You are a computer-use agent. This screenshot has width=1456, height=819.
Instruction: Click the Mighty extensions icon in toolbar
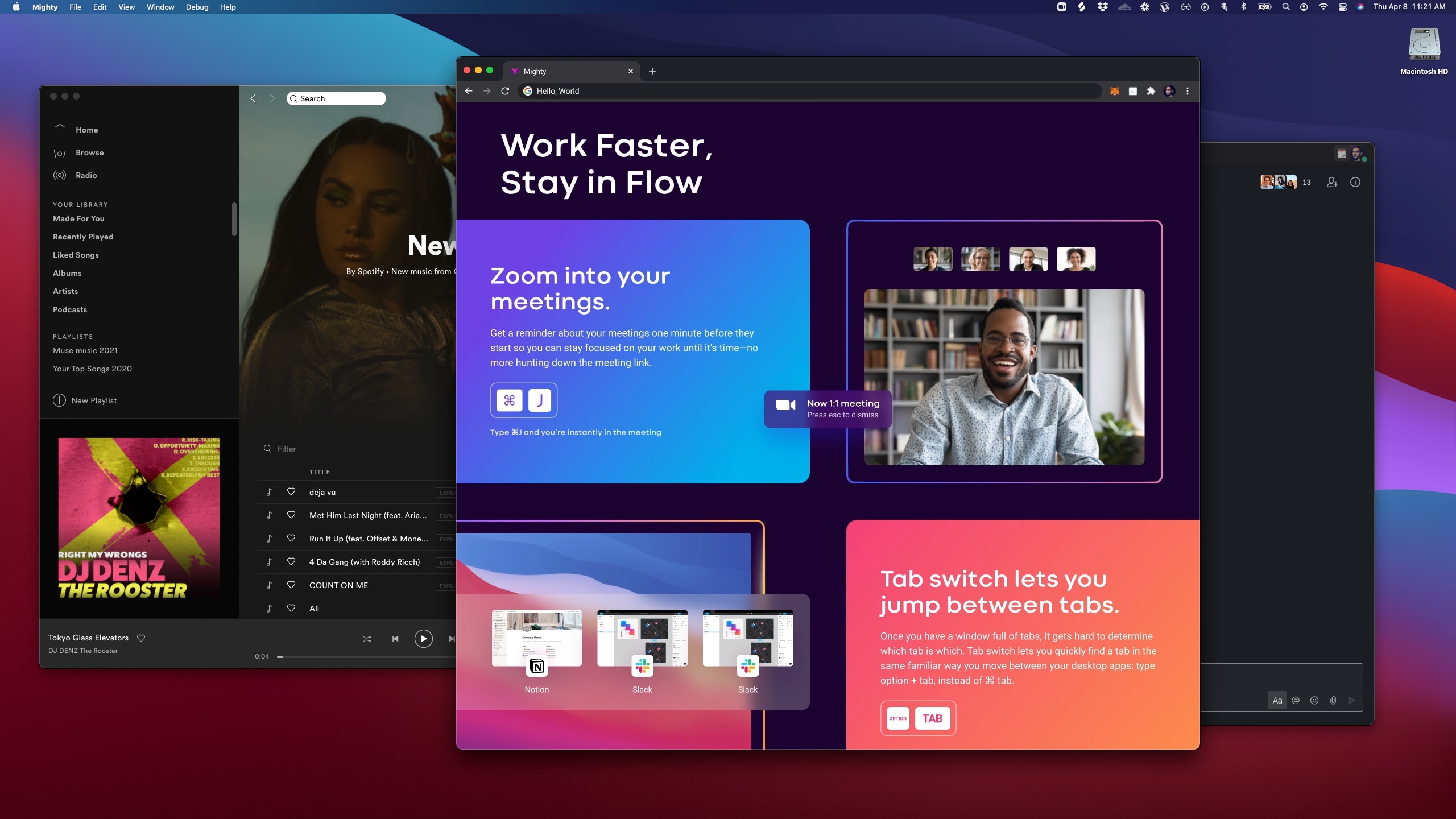[1150, 91]
